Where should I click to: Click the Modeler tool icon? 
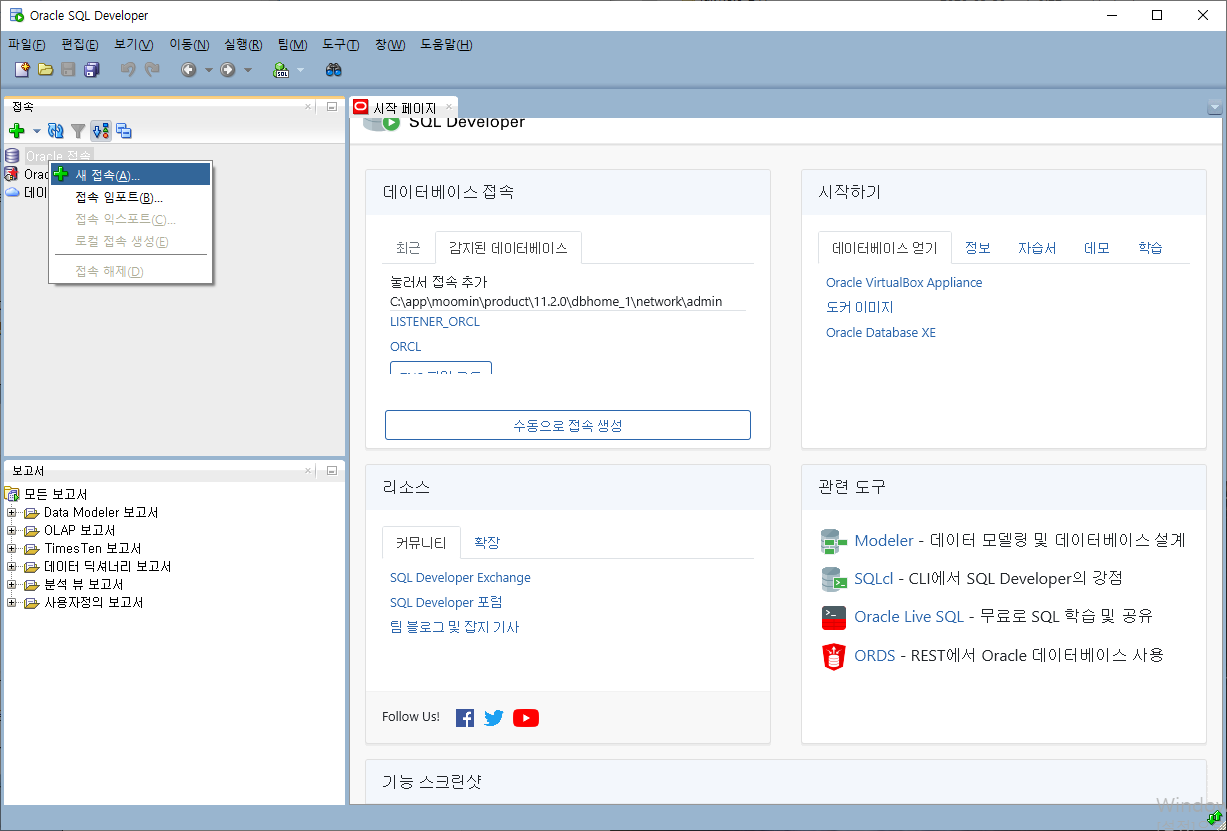click(833, 541)
